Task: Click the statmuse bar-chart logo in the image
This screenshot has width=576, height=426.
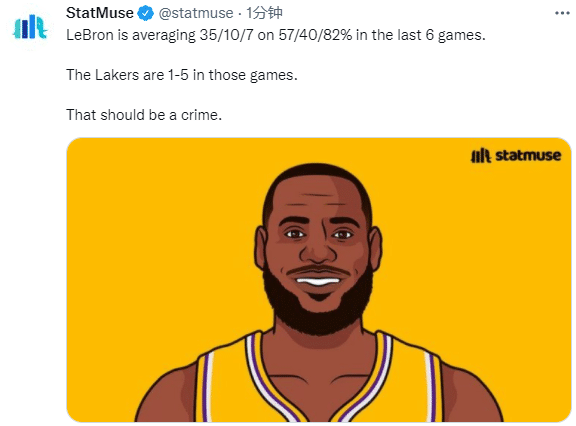Action: (480, 156)
